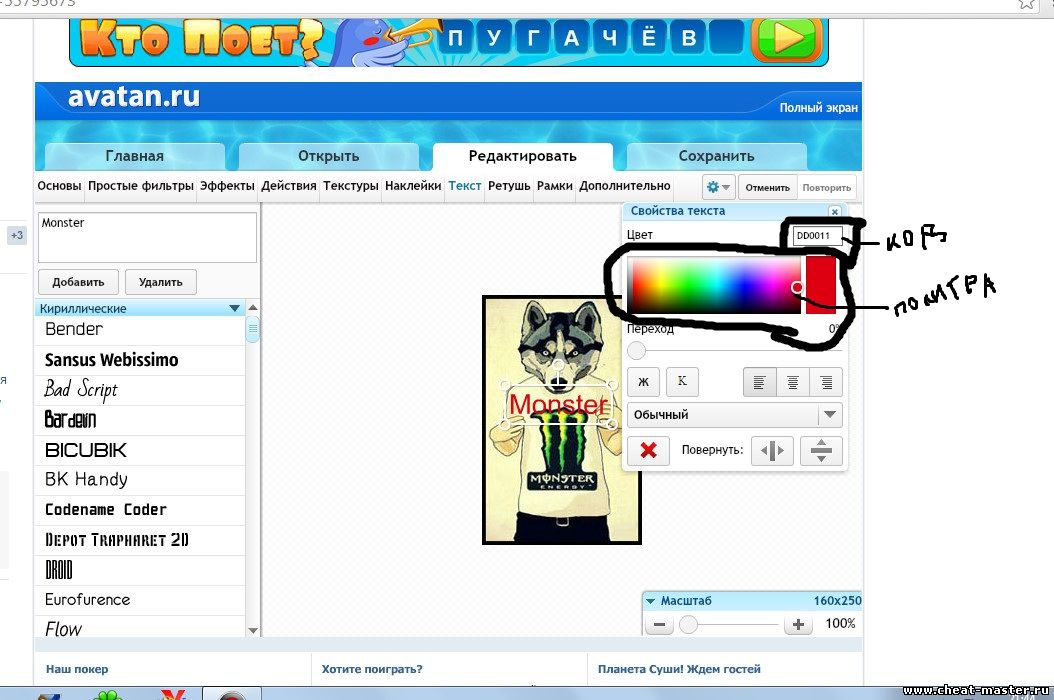Screen dimensions: 1054x700
Task: Flip the text horizontally
Action: click(x=772, y=451)
